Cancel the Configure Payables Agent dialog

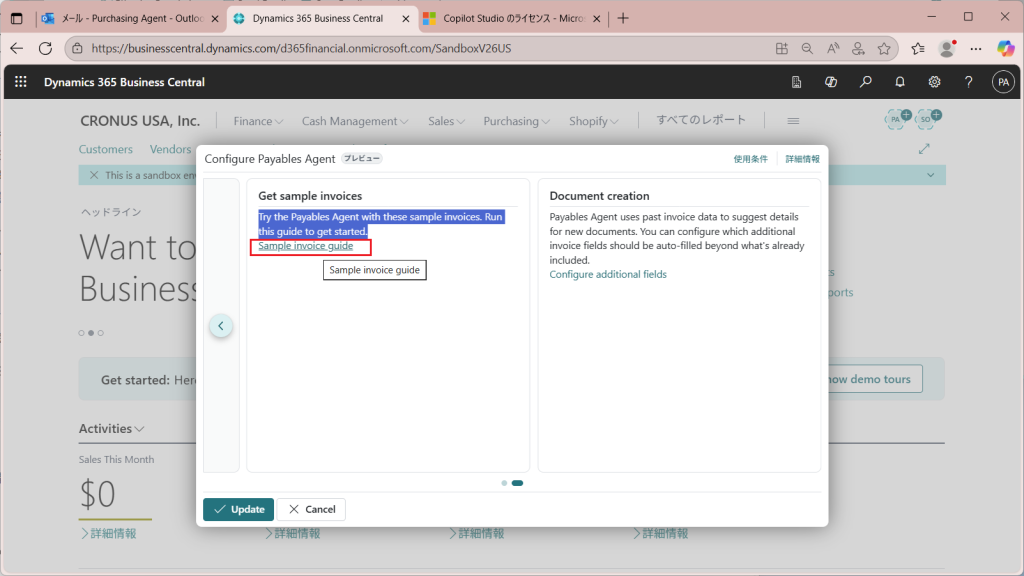[312, 509]
